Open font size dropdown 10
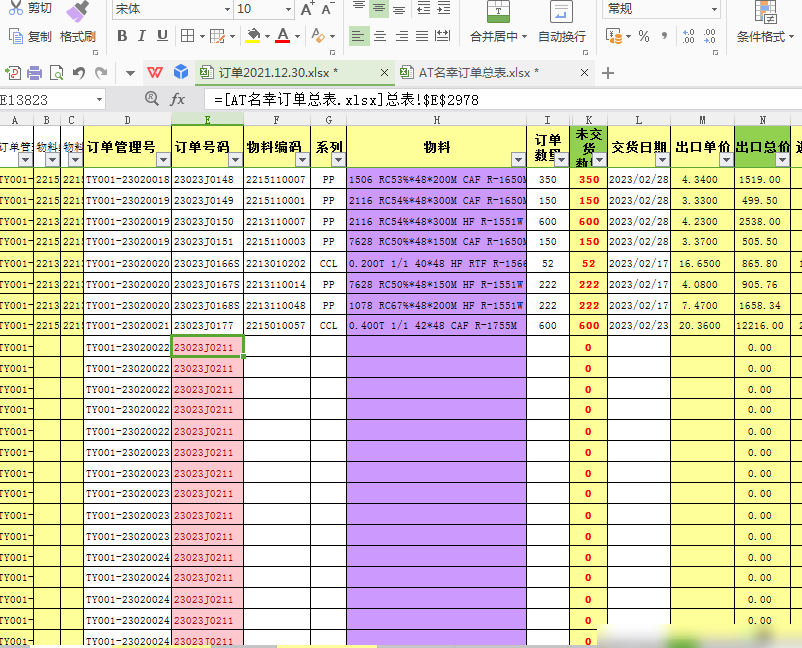The image size is (802, 648). (288, 9)
